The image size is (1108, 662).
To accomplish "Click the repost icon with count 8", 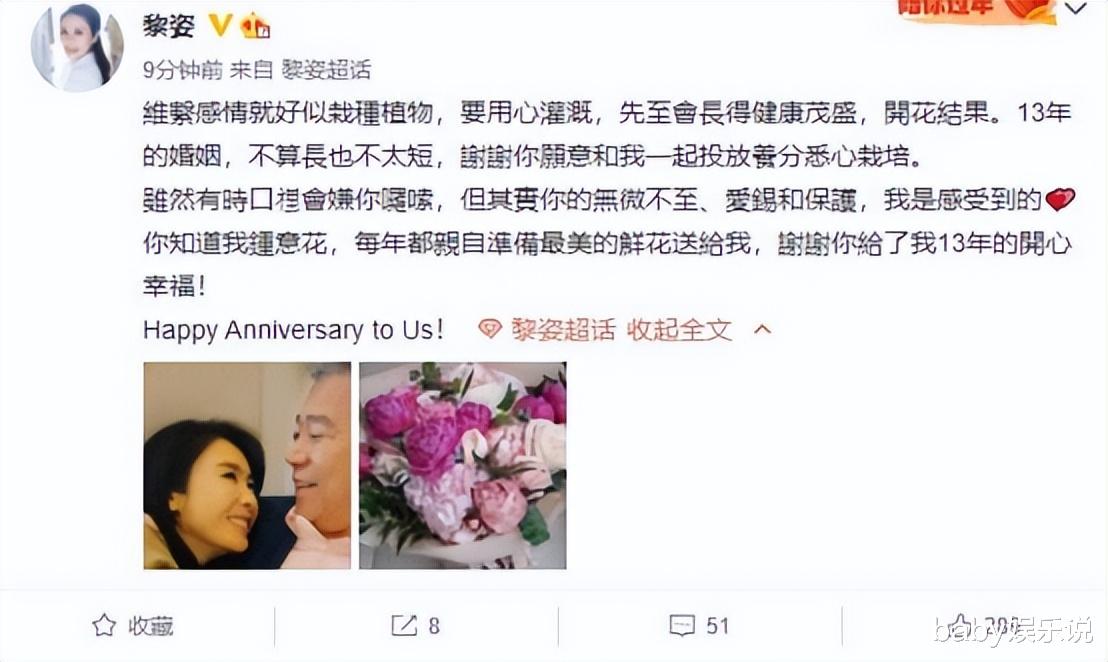I will 404,625.
